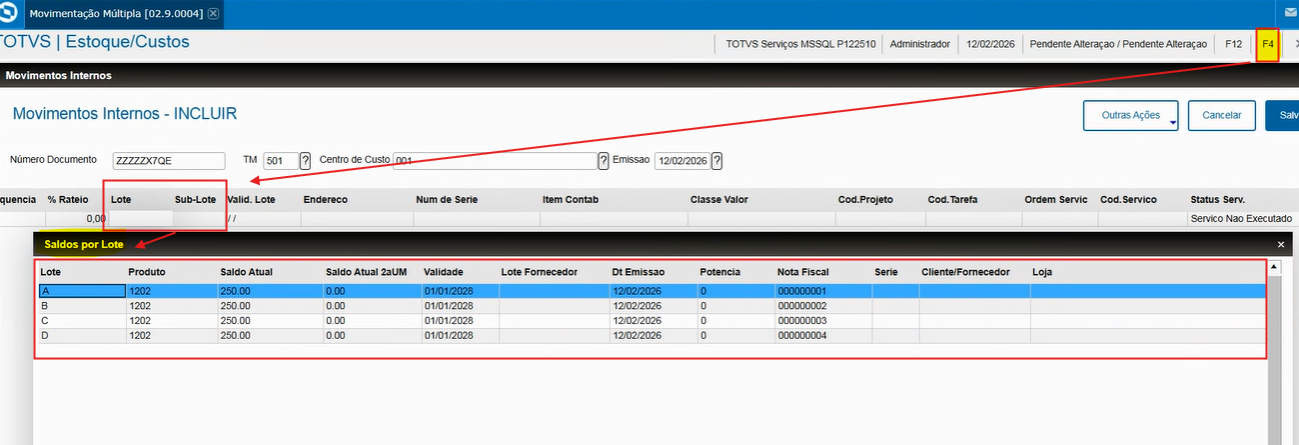
Task: Click the Centro de Custo input field
Action: pos(494,161)
